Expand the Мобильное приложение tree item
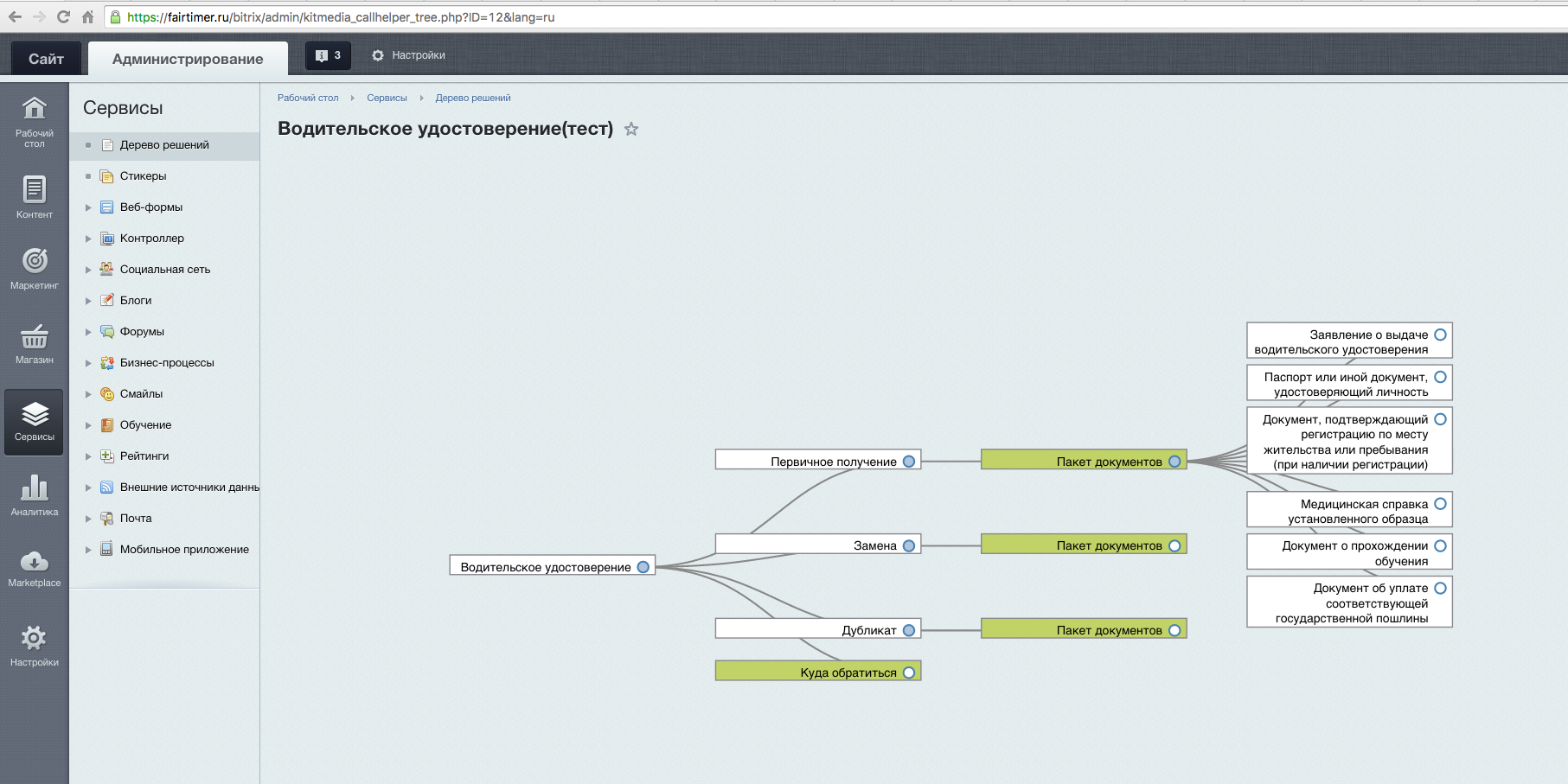 point(88,550)
